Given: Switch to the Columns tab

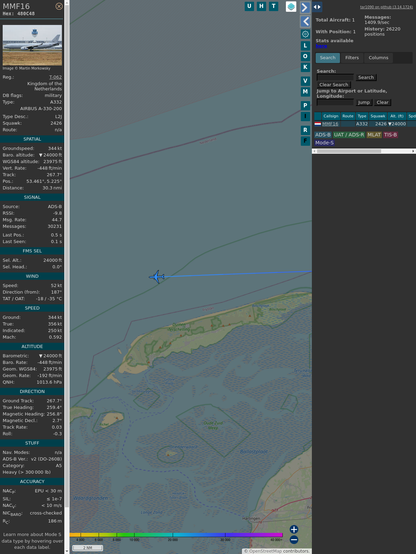Looking at the screenshot, I should click(x=378, y=58).
